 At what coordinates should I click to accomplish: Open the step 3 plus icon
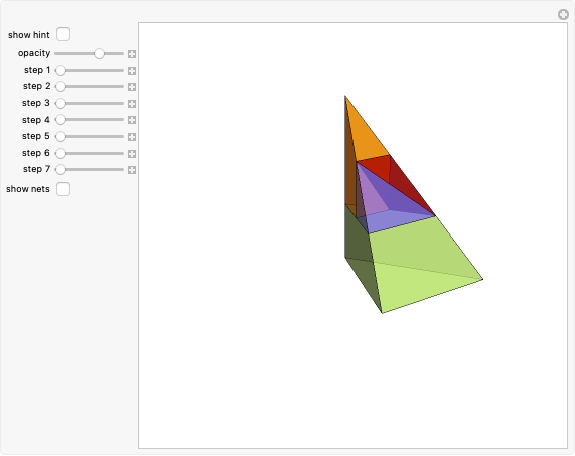click(x=132, y=104)
